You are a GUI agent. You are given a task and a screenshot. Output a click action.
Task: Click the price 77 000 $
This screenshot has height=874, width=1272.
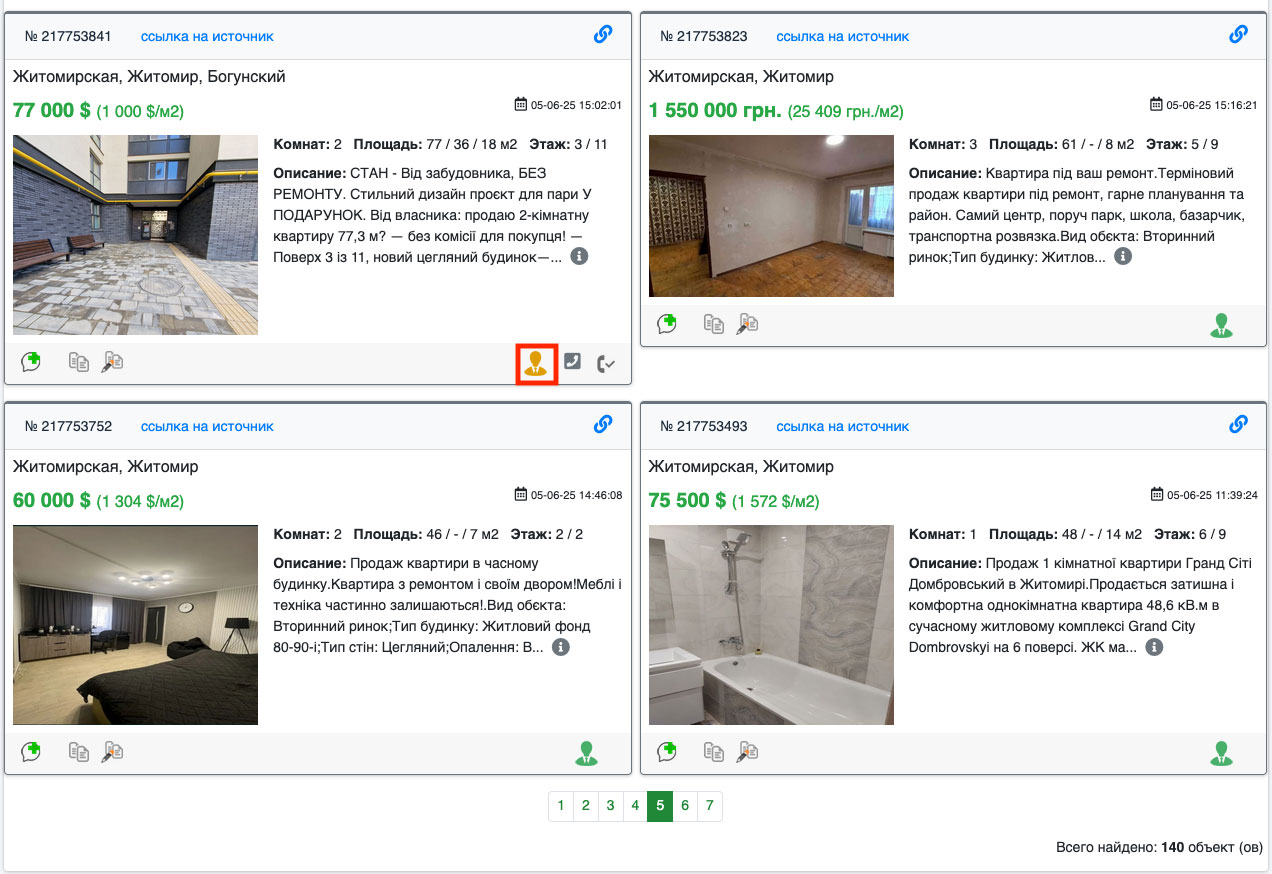(52, 110)
